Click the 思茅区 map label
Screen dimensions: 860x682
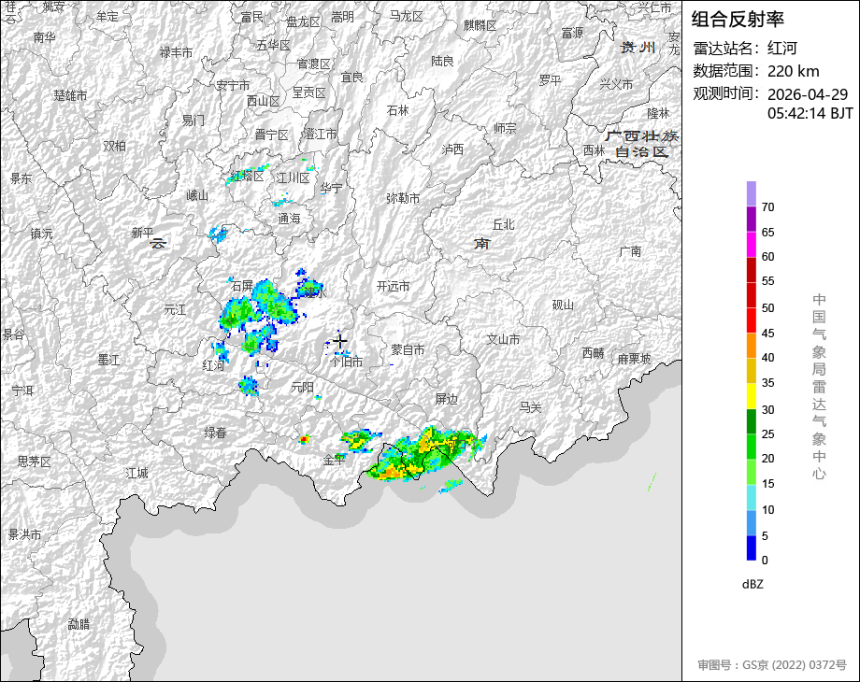34,461
